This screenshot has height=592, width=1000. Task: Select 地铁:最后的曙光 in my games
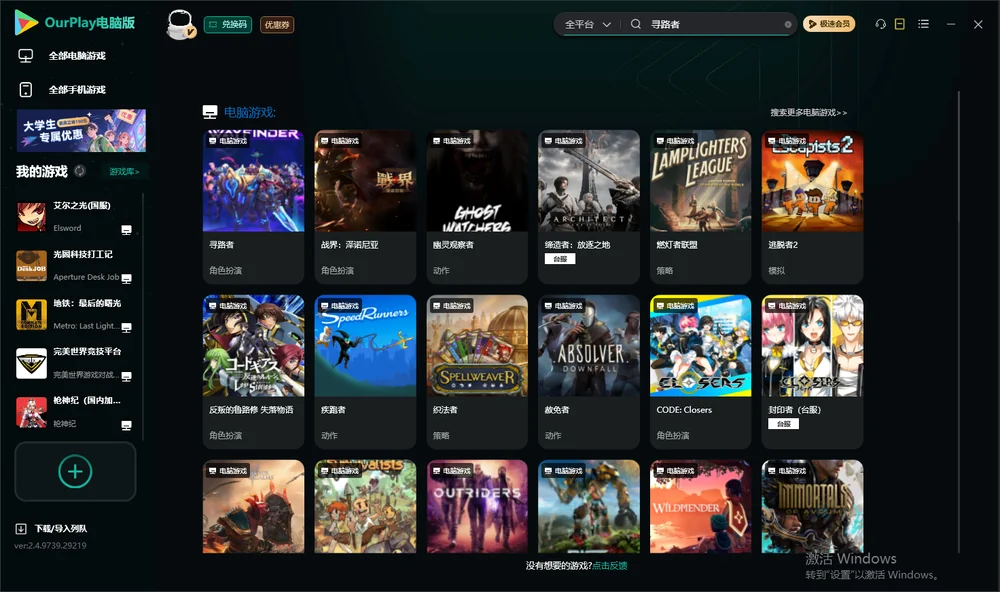tap(75, 314)
